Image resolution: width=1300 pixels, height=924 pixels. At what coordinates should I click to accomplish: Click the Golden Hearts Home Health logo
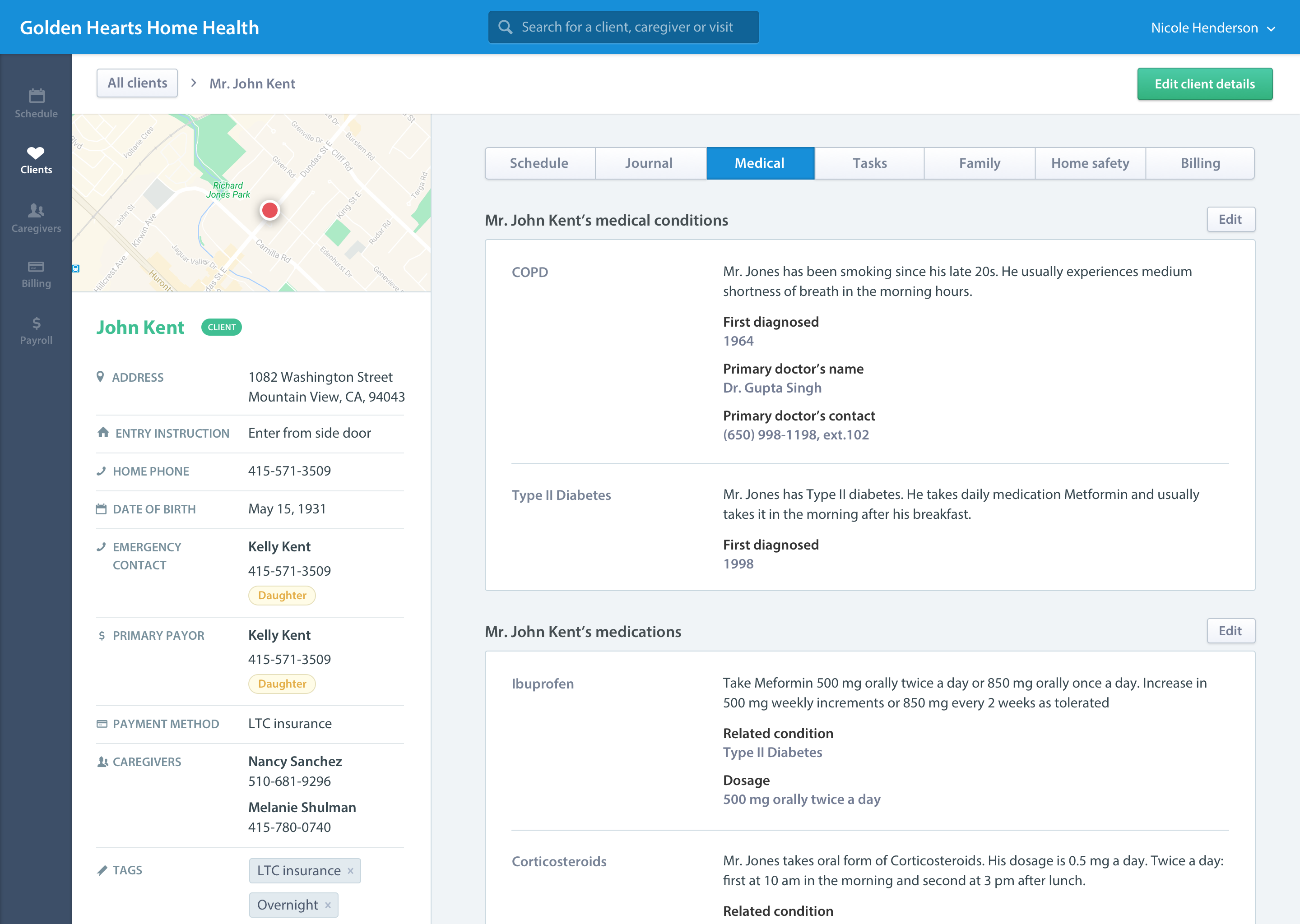click(139, 28)
